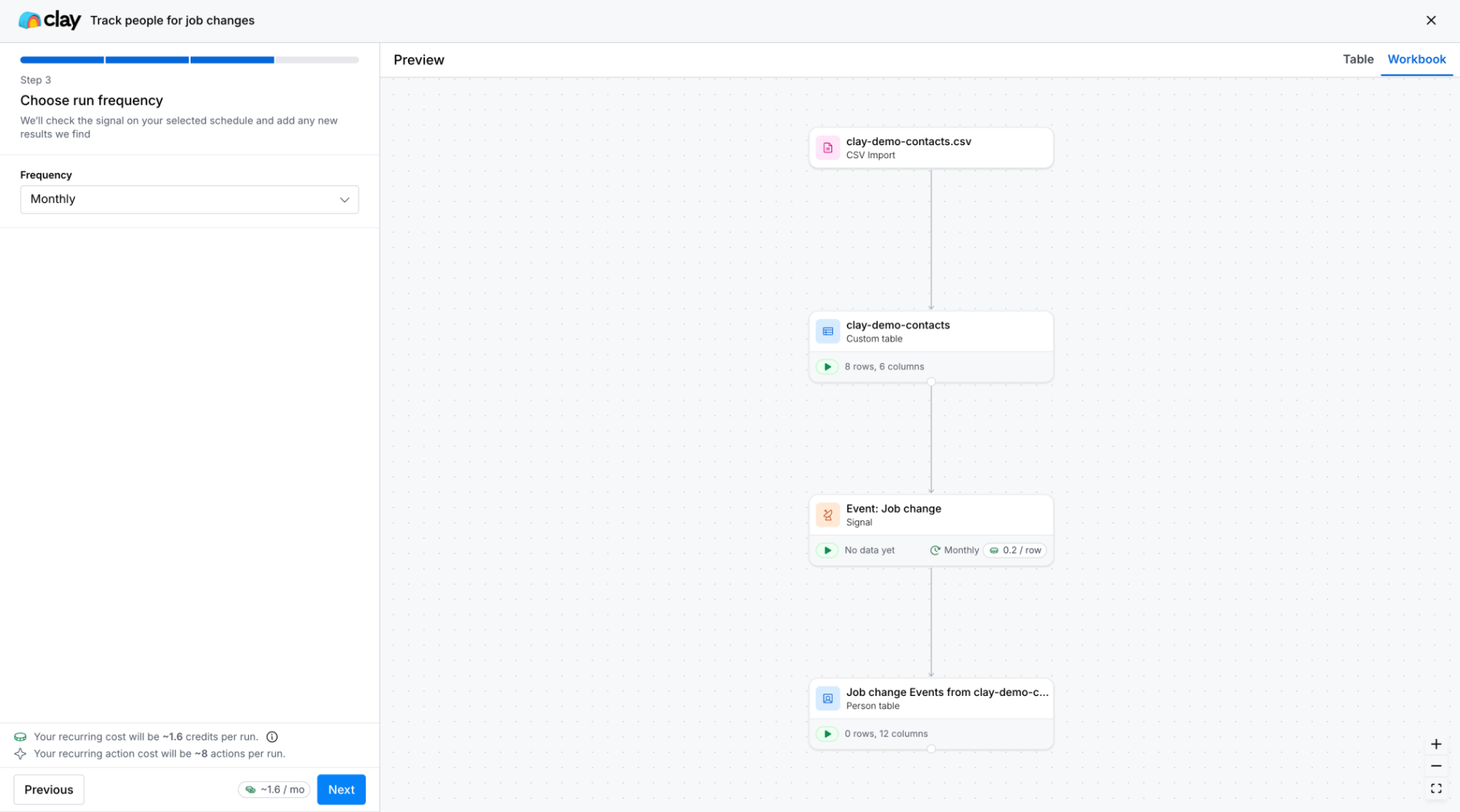Close the job changes setup dialog

pyautogui.click(x=1431, y=21)
